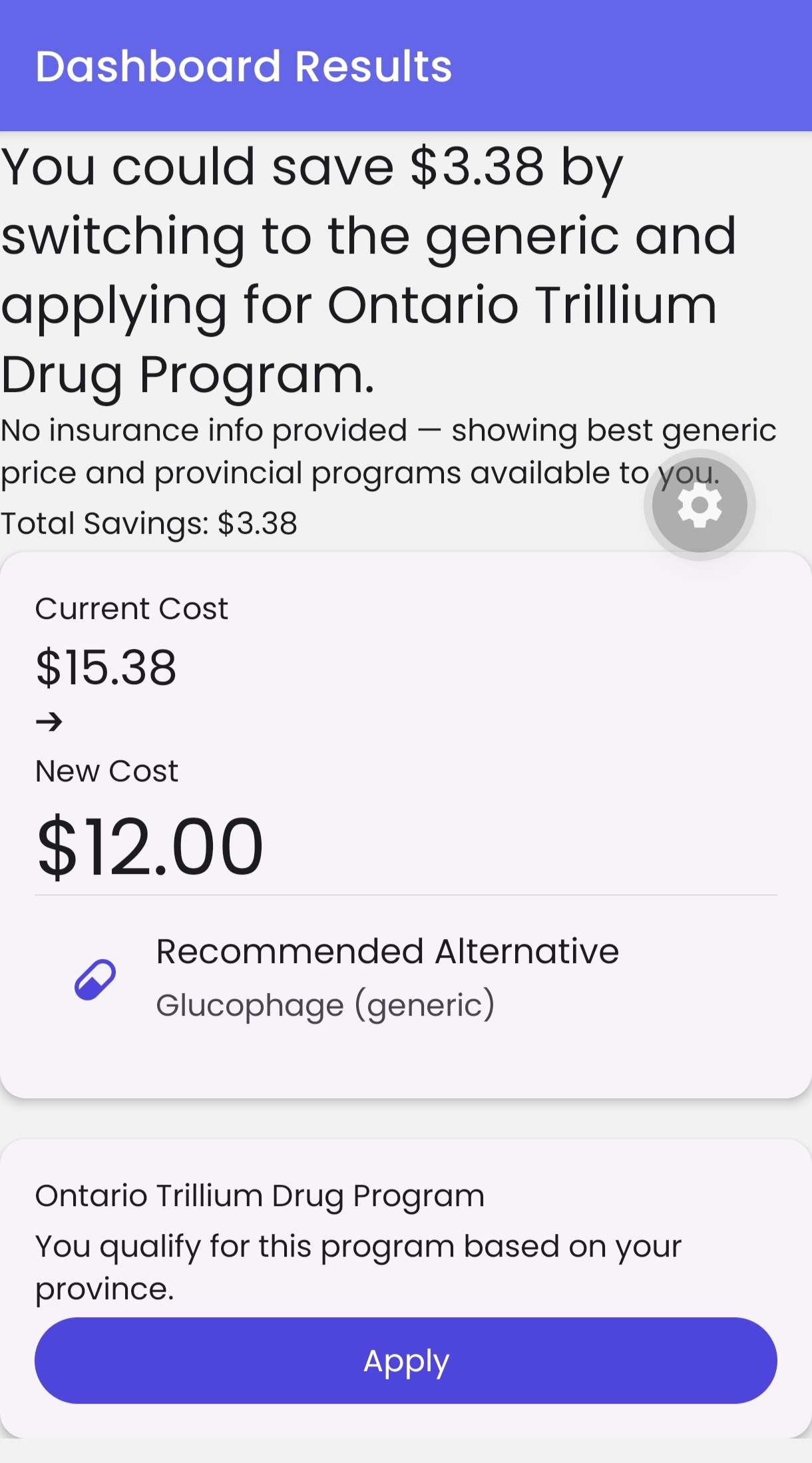Click the arrow between current and new cost
812x1463 pixels.
coord(49,722)
